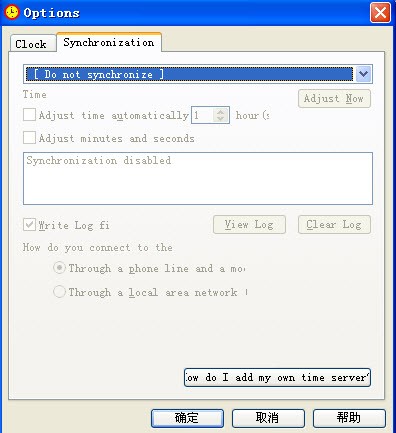Click inside the hour interval field
The width and height of the screenshot is (396, 433).
point(203,115)
